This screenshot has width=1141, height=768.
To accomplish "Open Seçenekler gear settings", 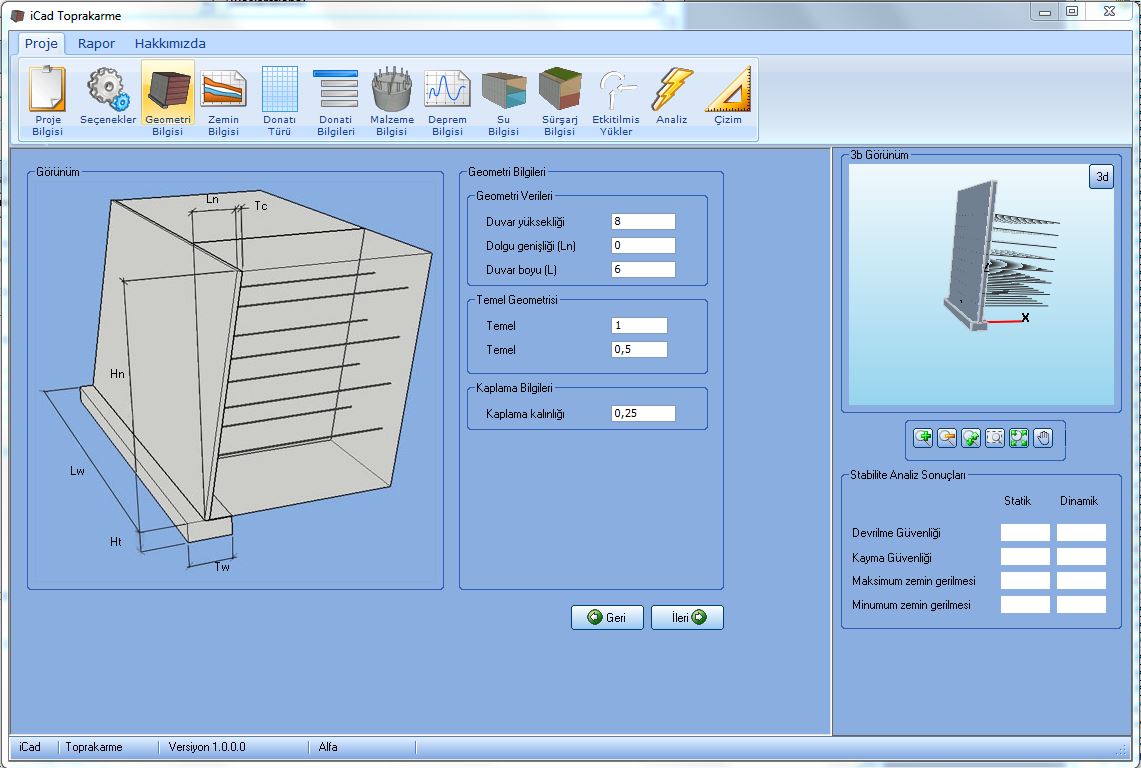I will coord(108,96).
